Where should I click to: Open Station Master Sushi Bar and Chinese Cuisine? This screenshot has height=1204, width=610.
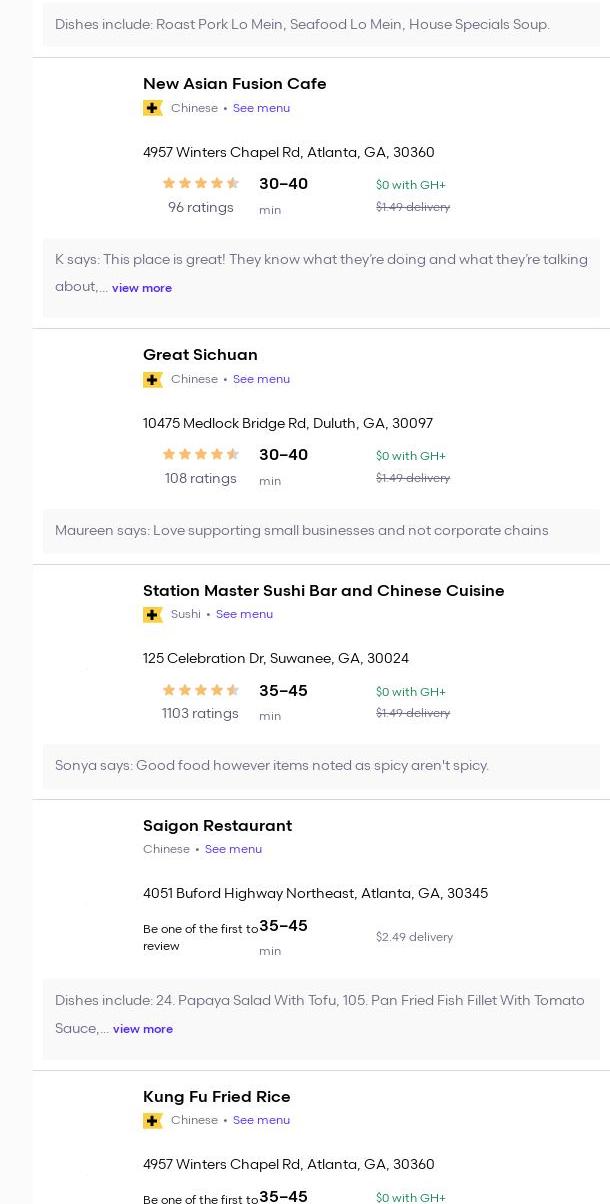(x=323, y=591)
